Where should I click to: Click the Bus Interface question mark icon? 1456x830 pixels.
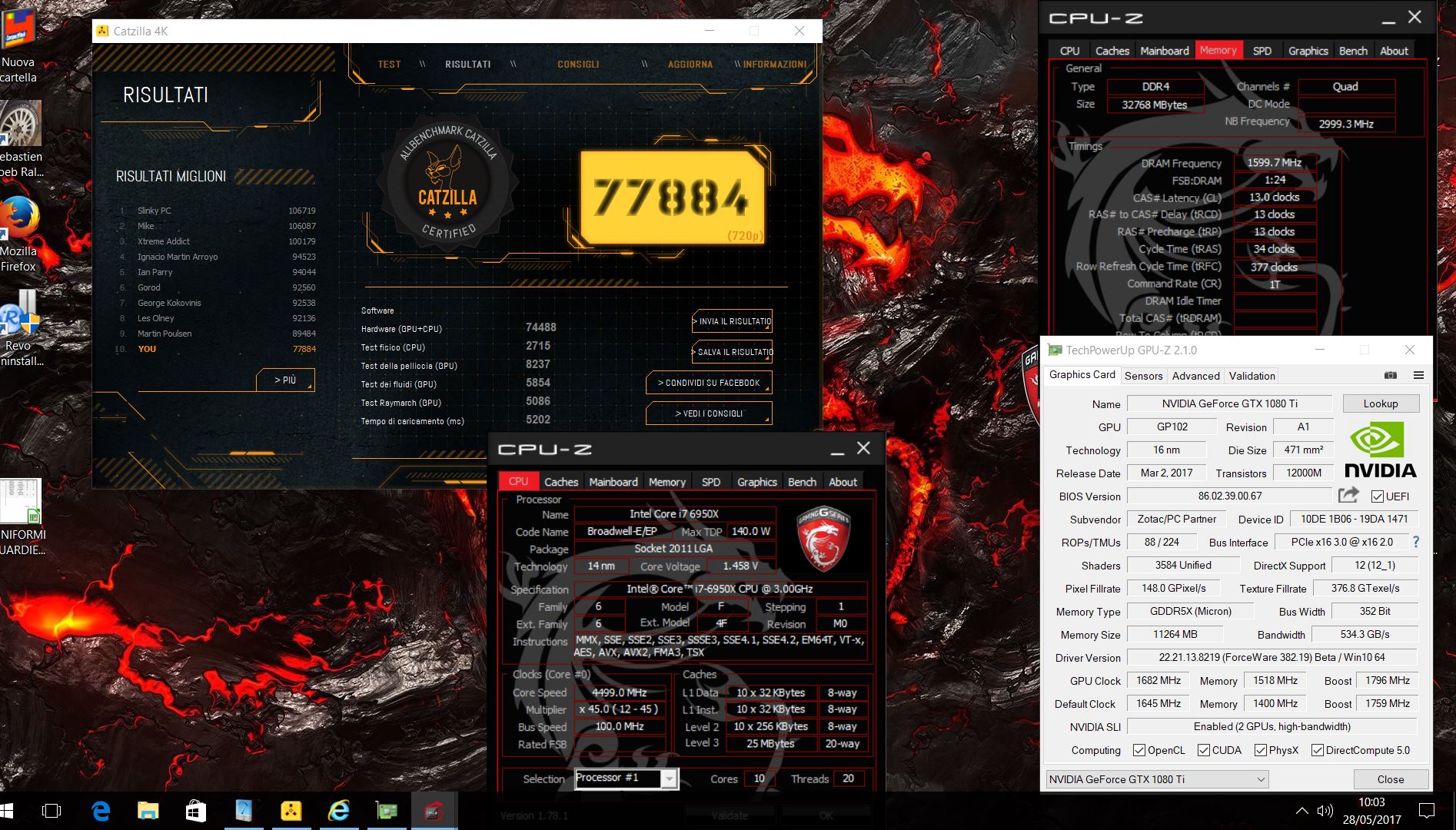tap(1416, 542)
